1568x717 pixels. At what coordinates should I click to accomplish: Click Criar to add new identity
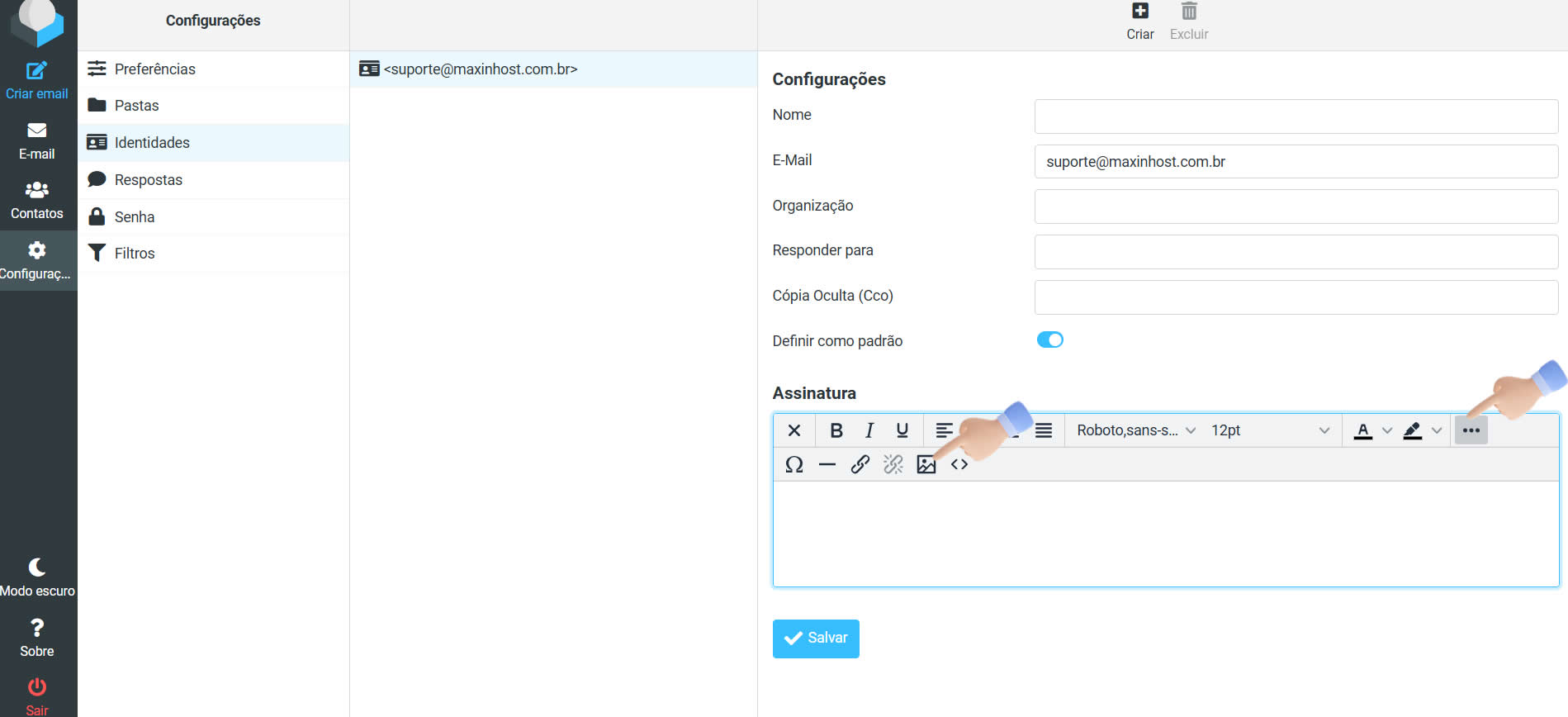(x=1139, y=21)
